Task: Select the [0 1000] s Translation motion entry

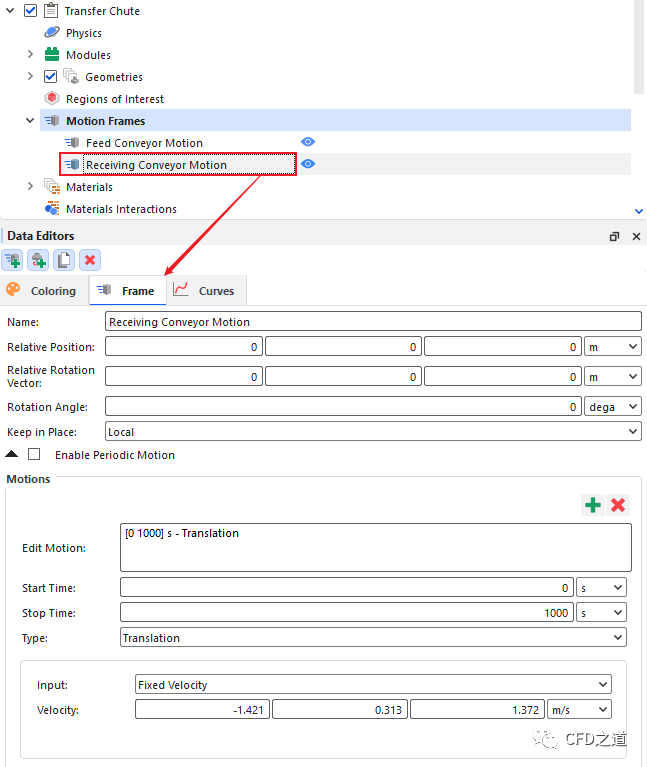Action: click(x=181, y=534)
